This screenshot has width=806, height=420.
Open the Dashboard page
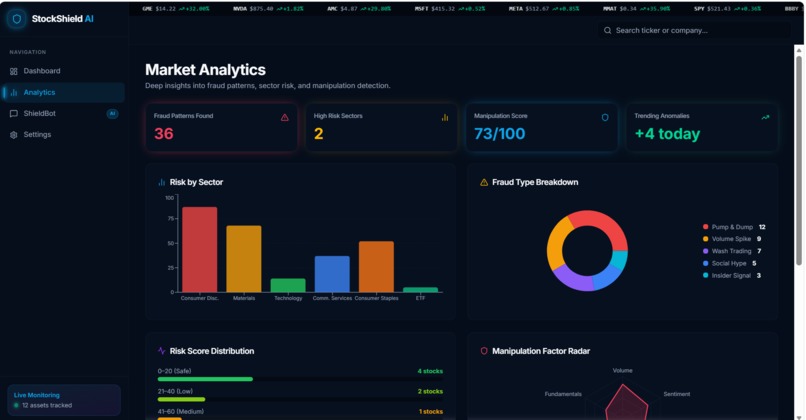[x=64, y=71]
